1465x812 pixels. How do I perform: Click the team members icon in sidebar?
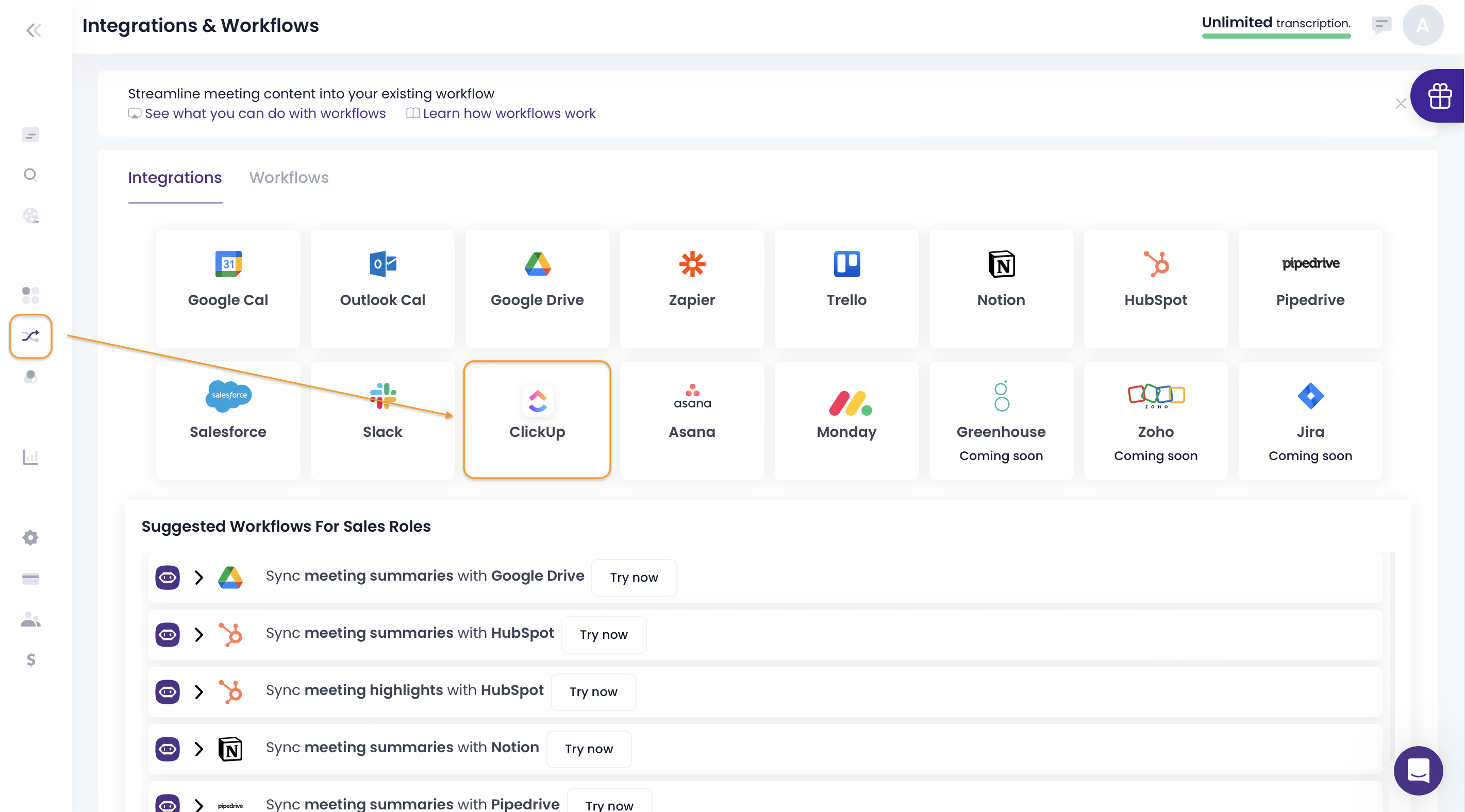click(31, 620)
